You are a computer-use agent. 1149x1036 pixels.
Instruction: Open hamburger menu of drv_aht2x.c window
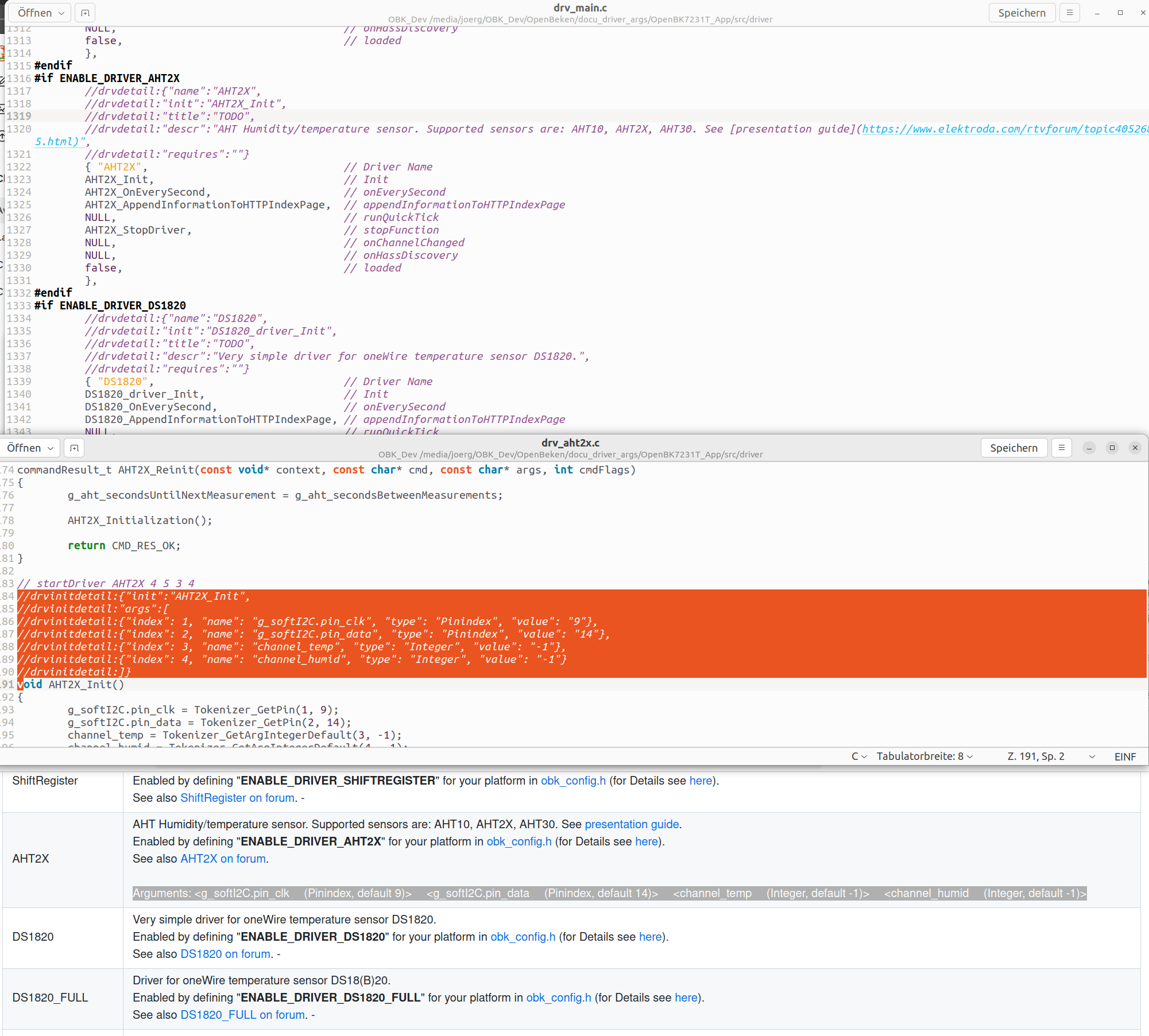(x=1061, y=448)
